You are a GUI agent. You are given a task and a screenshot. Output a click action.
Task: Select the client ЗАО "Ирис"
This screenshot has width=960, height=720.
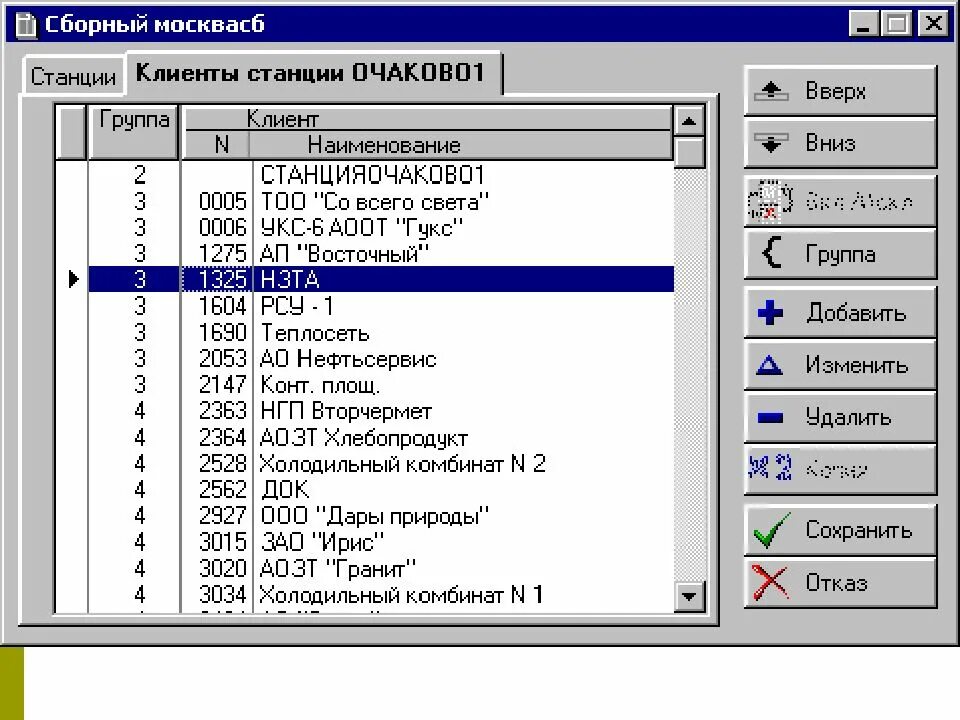click(x=322, y=542)
